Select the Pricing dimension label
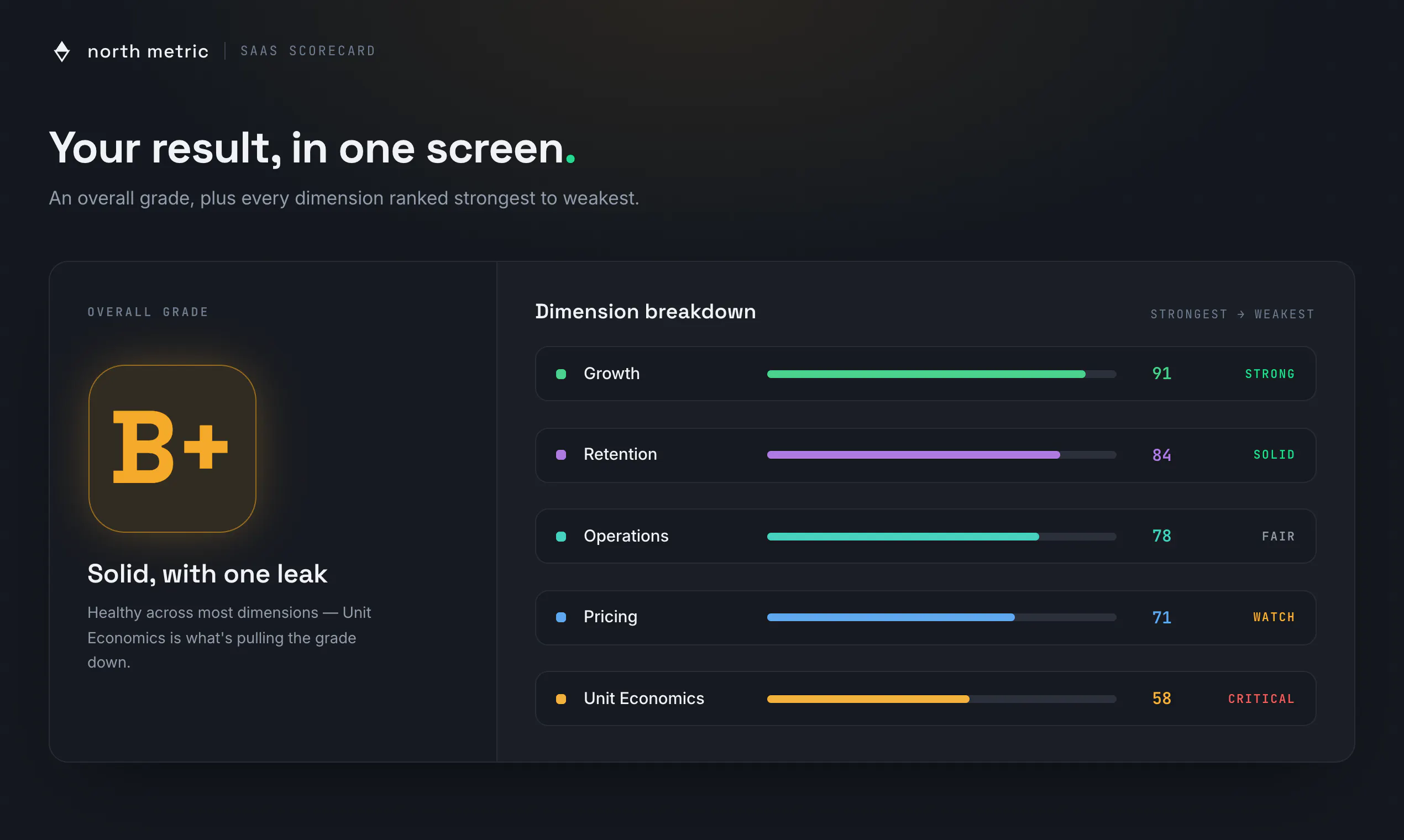Screen dimensions: 1404x840 [611, 617]
